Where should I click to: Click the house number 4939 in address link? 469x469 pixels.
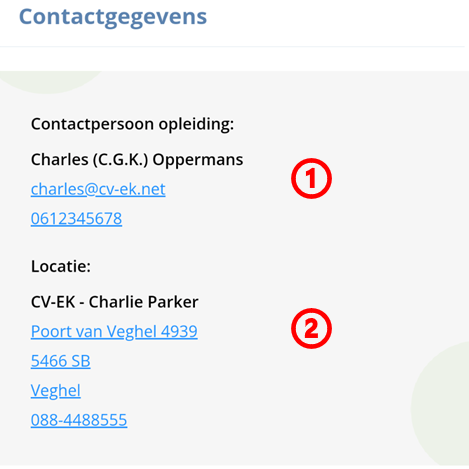click(x=179, y=331)
